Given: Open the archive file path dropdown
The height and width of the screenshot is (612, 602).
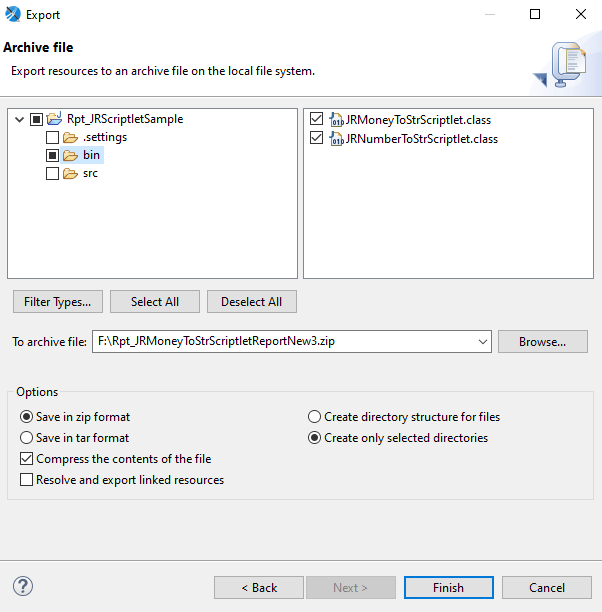Looking at the screenshot, I should point(482,342).
